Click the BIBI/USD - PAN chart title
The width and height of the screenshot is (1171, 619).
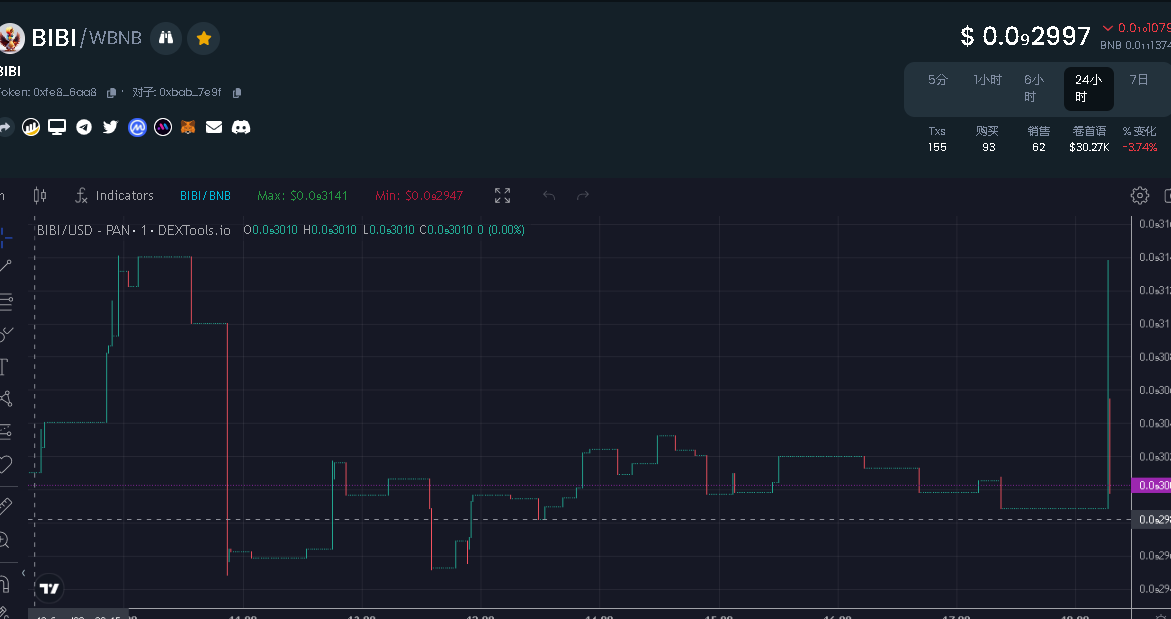(133, 230)
